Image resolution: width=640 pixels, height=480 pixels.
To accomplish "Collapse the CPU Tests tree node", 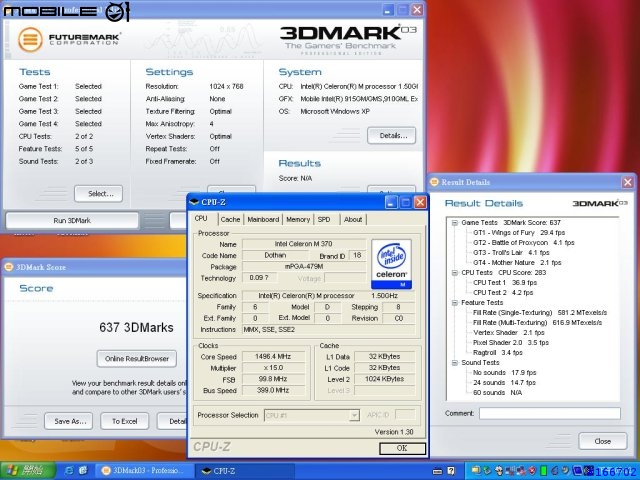I will tap(454, 273).
